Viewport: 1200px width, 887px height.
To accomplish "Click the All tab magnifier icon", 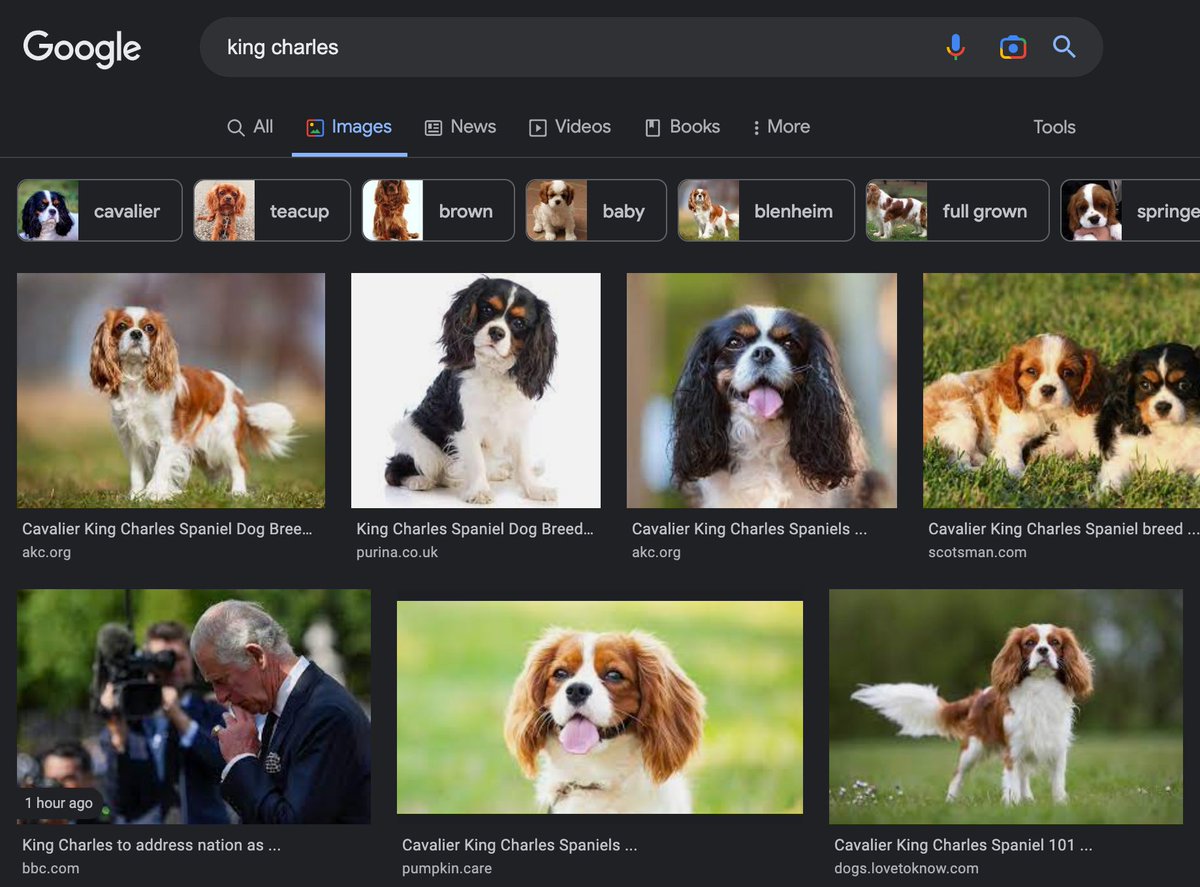I will (236, 128).
